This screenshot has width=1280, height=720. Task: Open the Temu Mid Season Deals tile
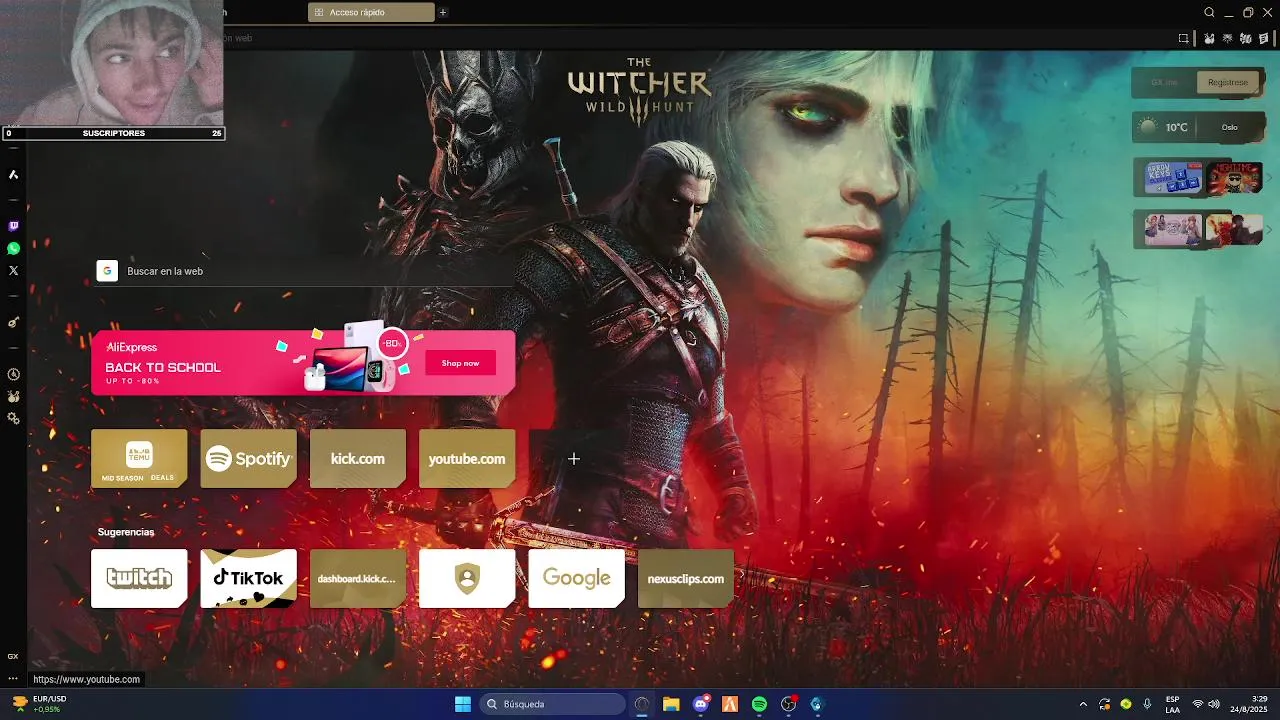[x=139, y=458]
